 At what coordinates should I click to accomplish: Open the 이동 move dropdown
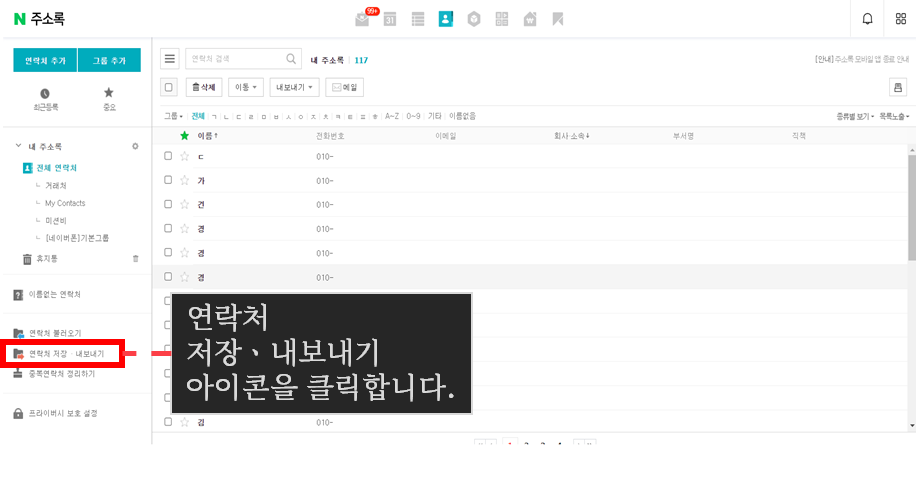pyautogui.click(x=246, y=88)
